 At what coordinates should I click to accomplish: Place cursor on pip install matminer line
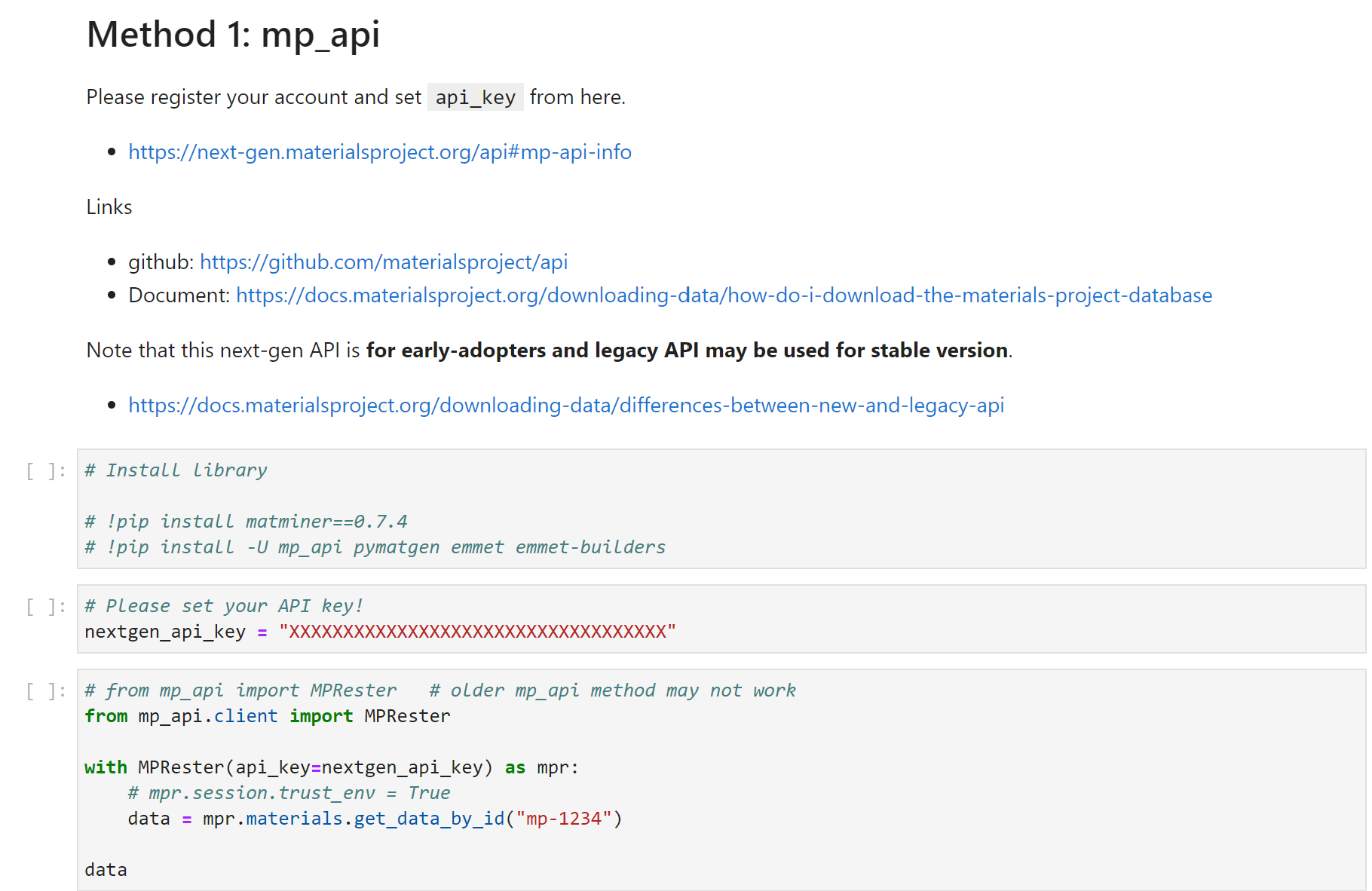[246, 522]
